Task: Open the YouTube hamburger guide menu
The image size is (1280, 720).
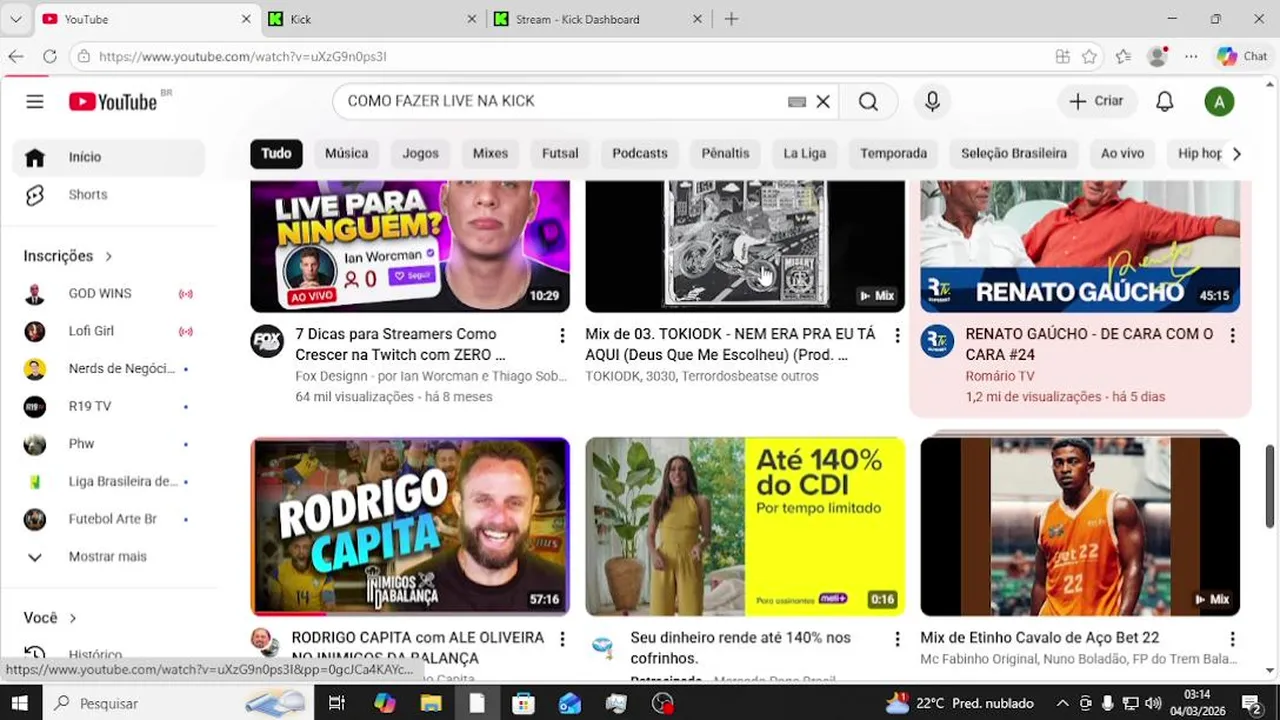Action: click(35, 101)
